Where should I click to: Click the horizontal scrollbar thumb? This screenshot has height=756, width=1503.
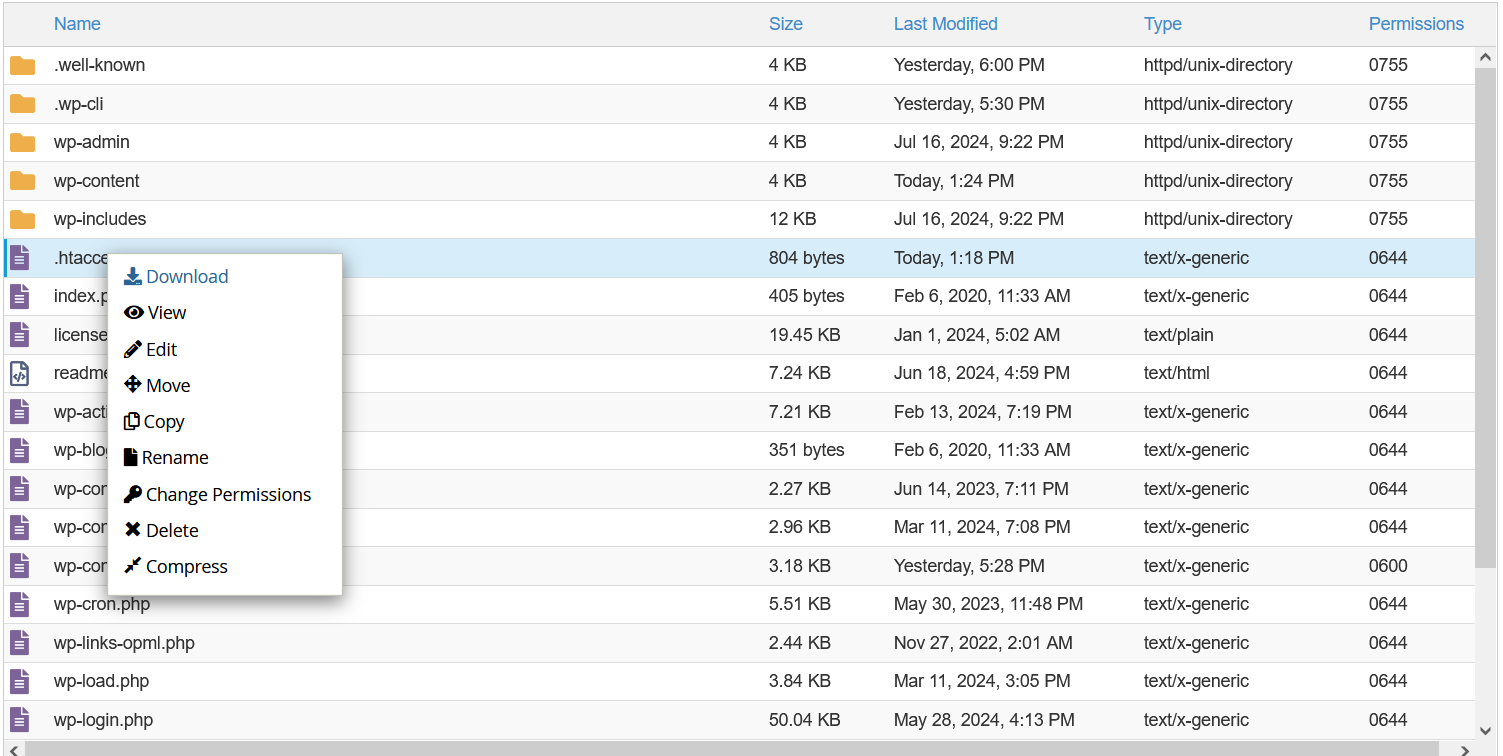coord(732,749)
